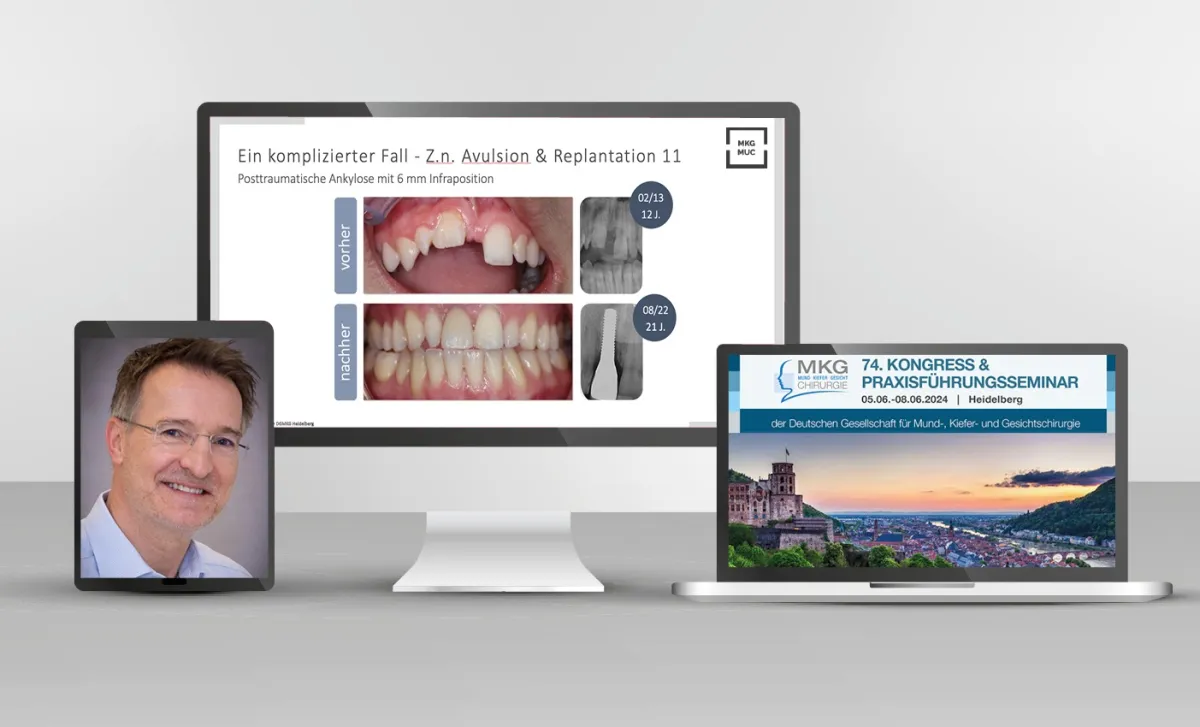The image size is (1200, 727).
Task: Toggle the nachher label sidebar
Action: 344,349
